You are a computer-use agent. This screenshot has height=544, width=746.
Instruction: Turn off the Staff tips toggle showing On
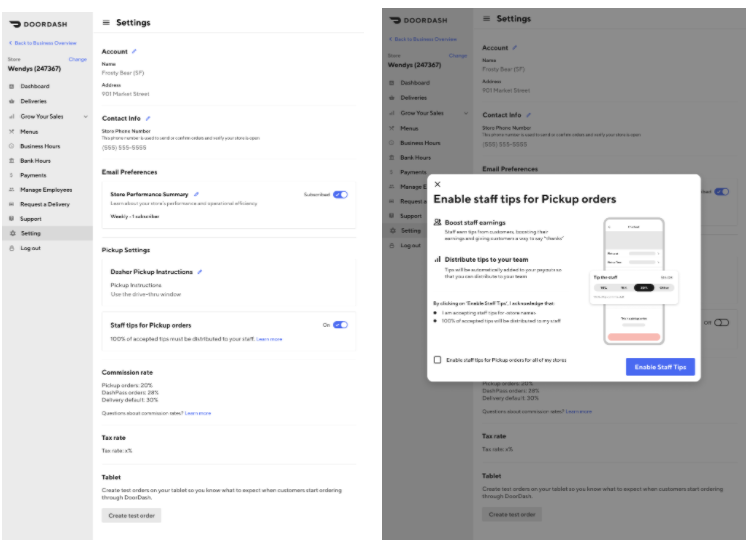click(341, 325)
